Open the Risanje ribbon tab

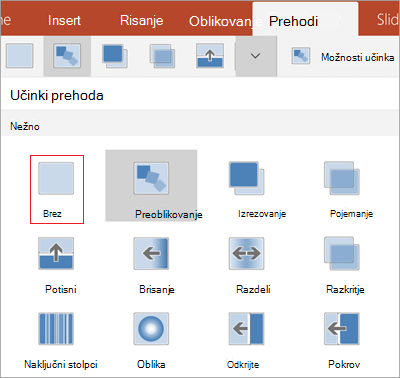coord(141,21)
